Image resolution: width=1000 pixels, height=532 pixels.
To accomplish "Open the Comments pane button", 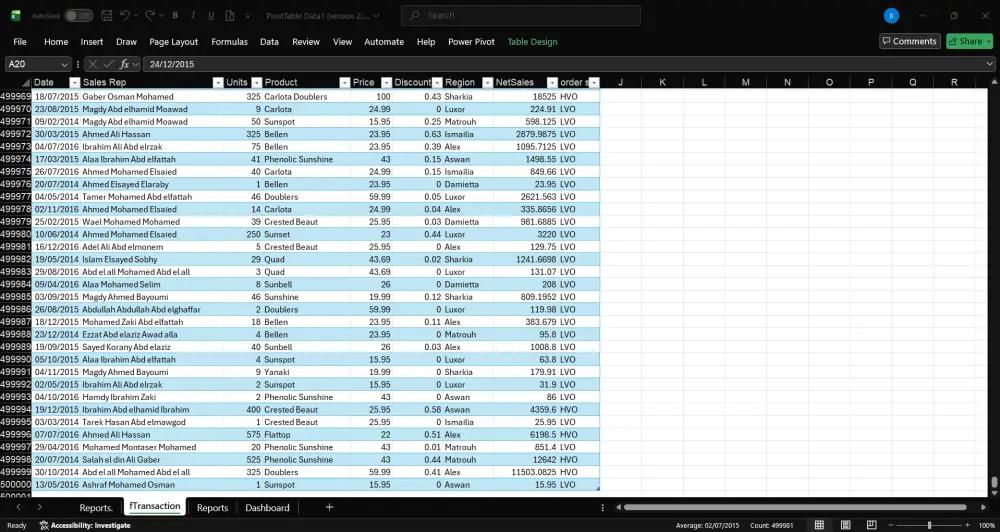I will pyautogui.click(x=909, y=41).
